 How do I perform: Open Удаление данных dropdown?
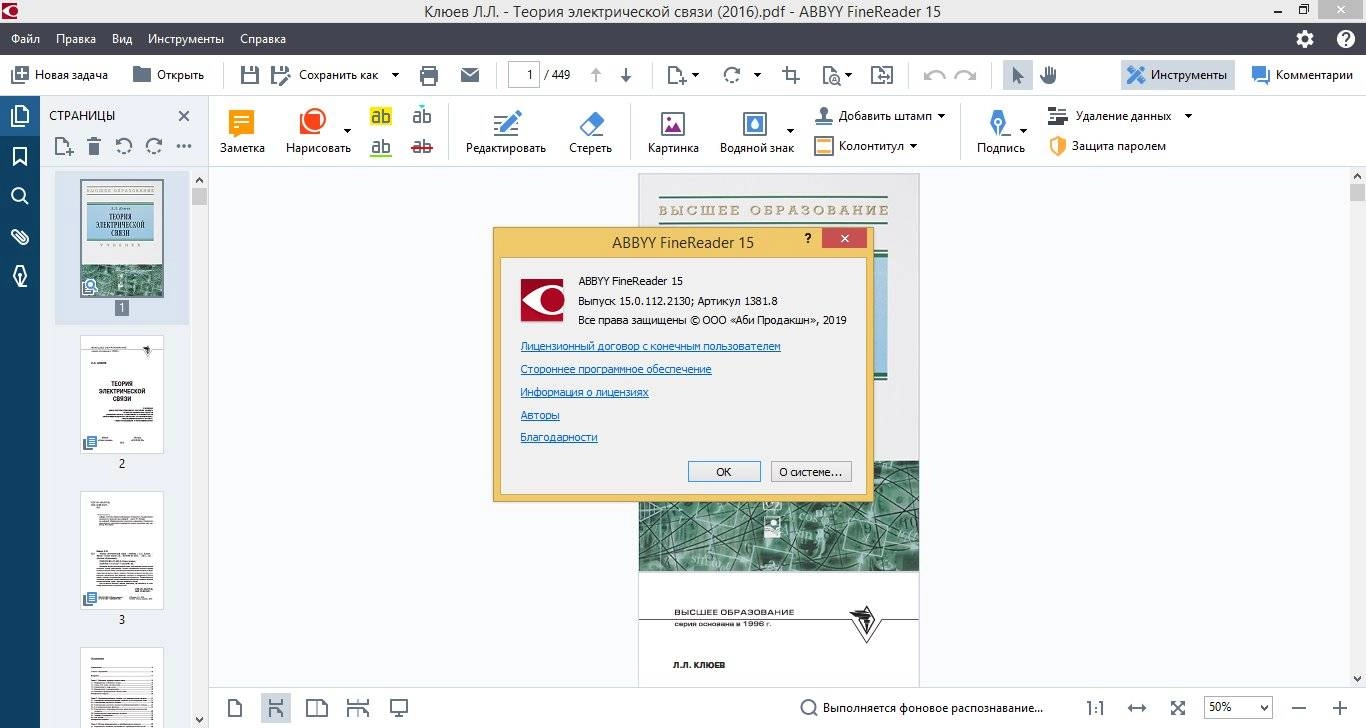click(x=1121, y=116)
